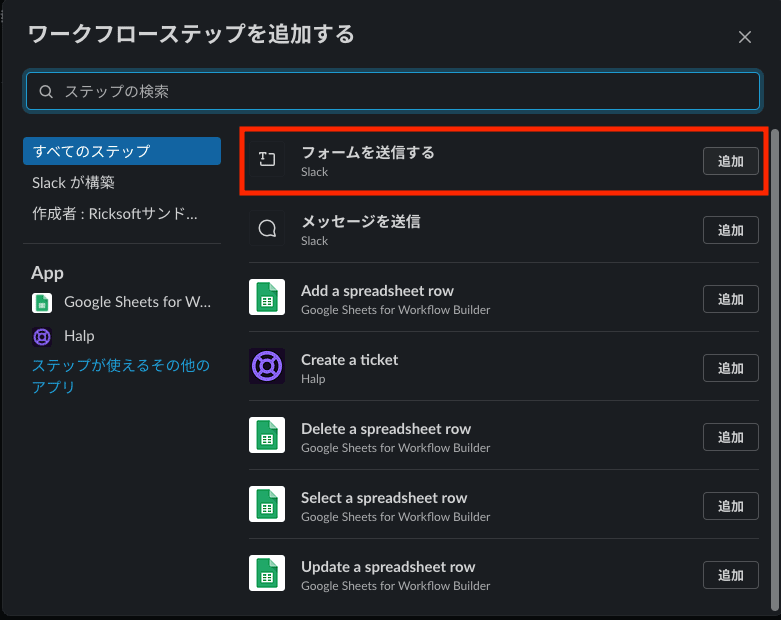Add the メッセージを送信 step

[x=731, y=230]
